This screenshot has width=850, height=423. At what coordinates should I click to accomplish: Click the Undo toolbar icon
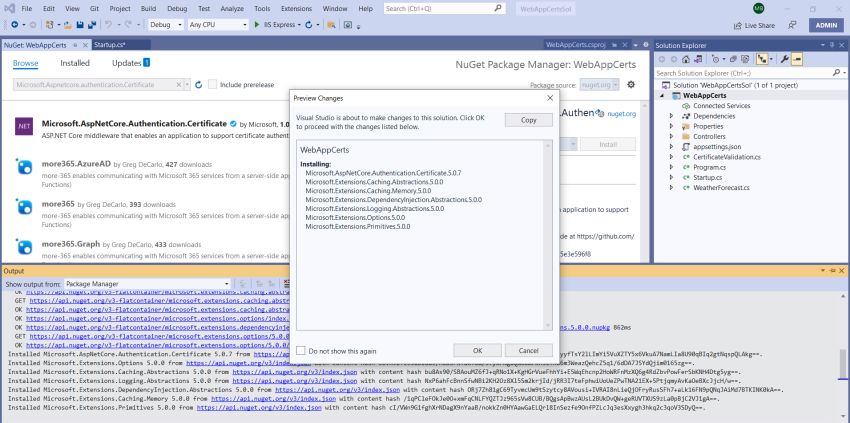tap(108, 24)
